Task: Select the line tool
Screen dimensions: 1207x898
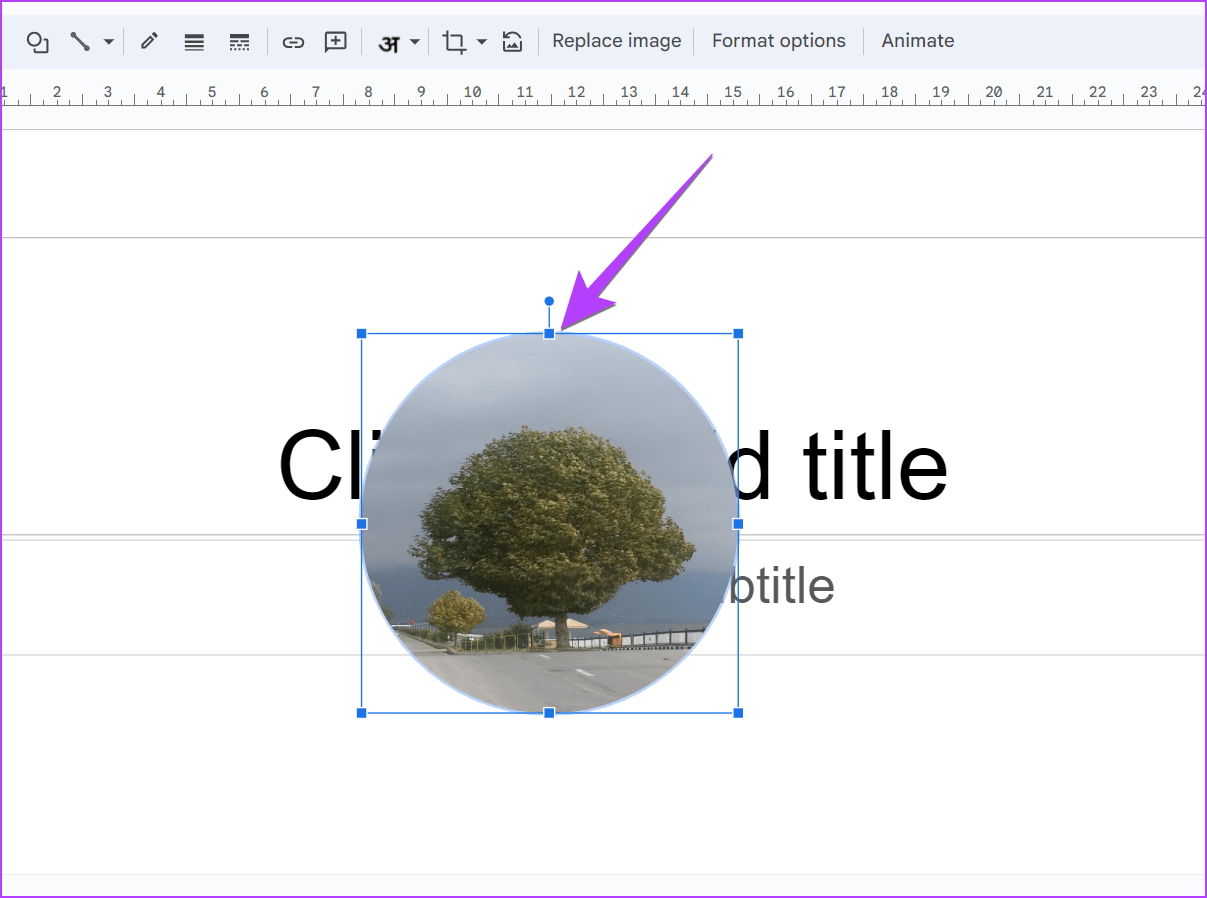Action: pos(80,41)
